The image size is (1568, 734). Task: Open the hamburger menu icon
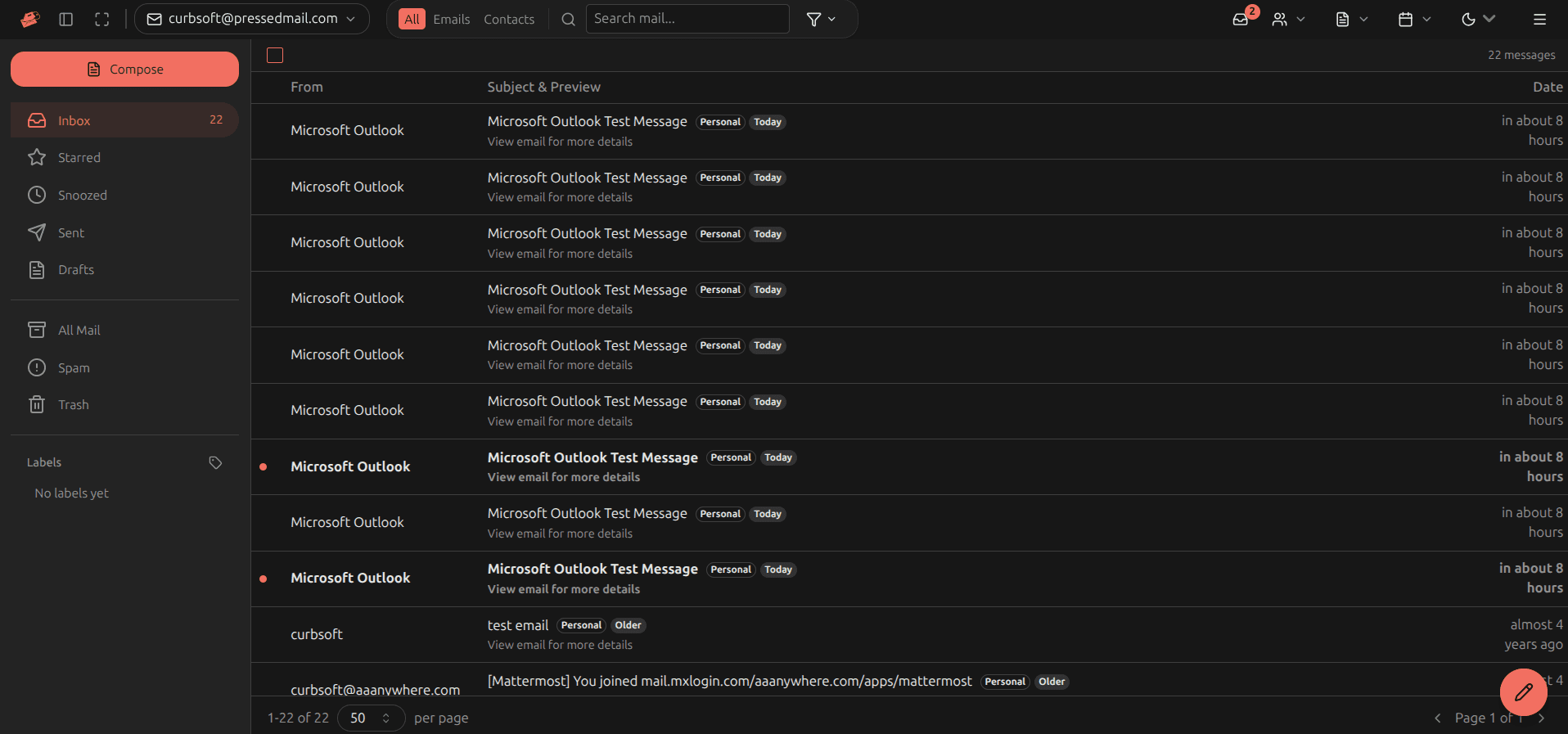1539,19
